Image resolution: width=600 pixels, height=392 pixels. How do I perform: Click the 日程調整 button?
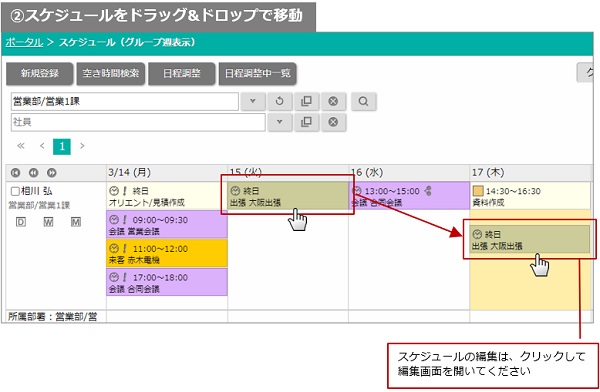181,74
